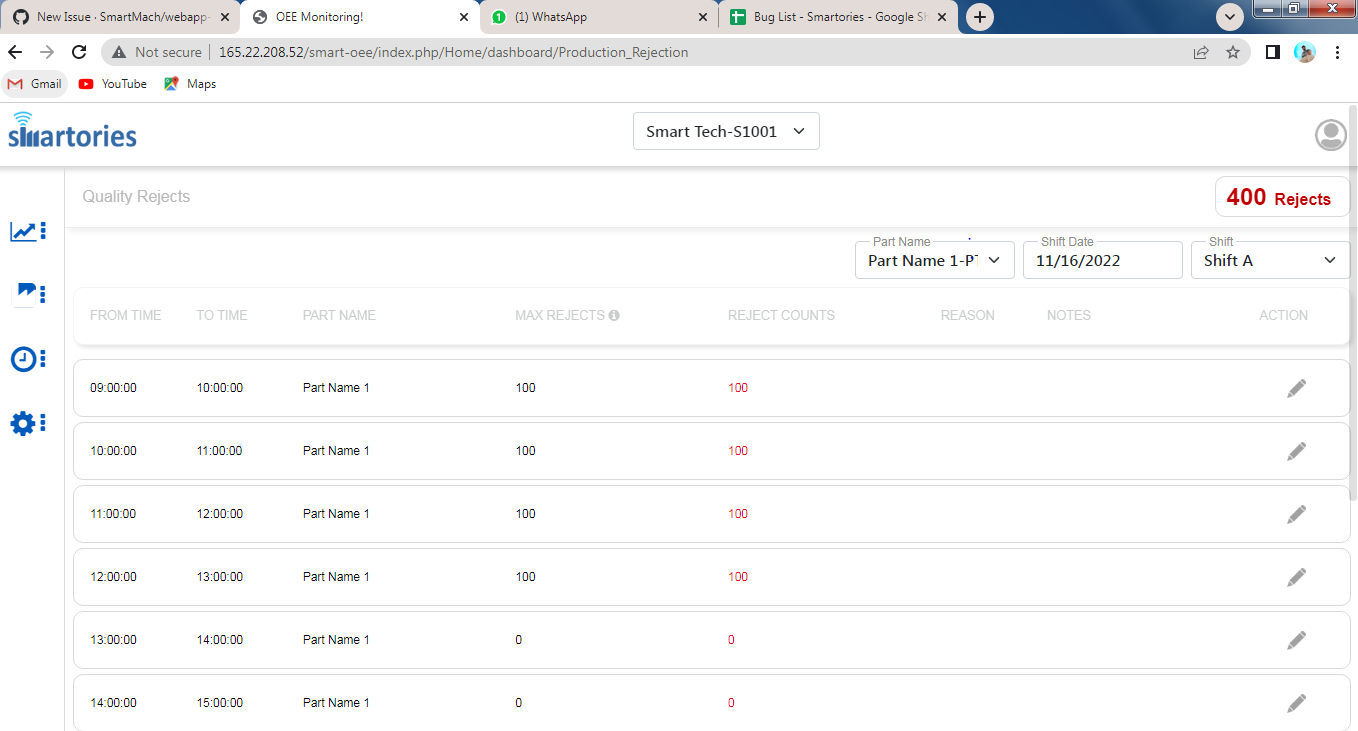Click the user profile avatar icon
Image resolution: width=1358 pixels, height=731 pixels.
point(1330,134)
